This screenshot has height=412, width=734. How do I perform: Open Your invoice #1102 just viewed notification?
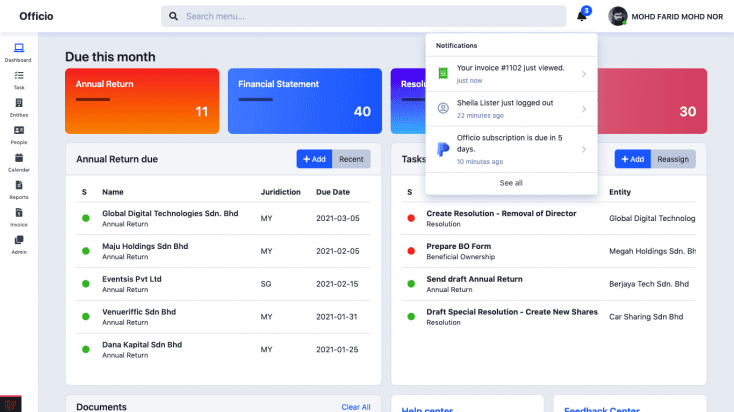[511, 74]
